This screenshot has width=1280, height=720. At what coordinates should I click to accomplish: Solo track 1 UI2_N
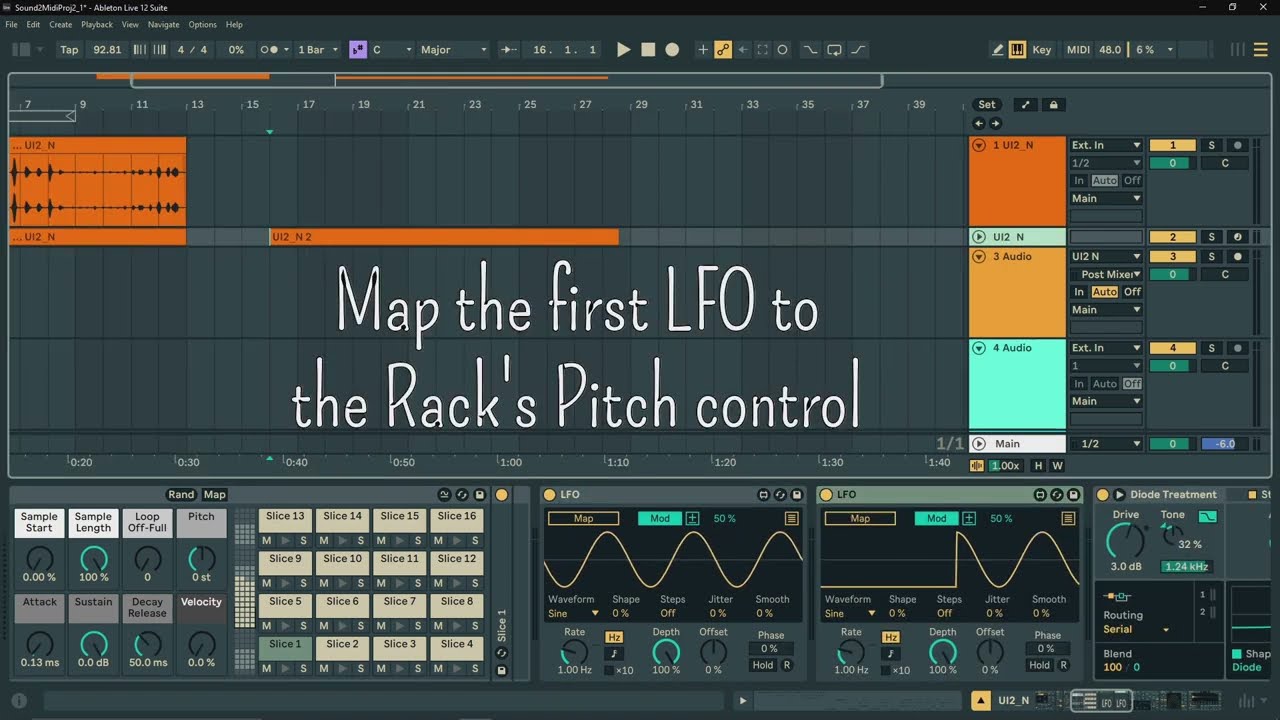(x=1211, y=145)
